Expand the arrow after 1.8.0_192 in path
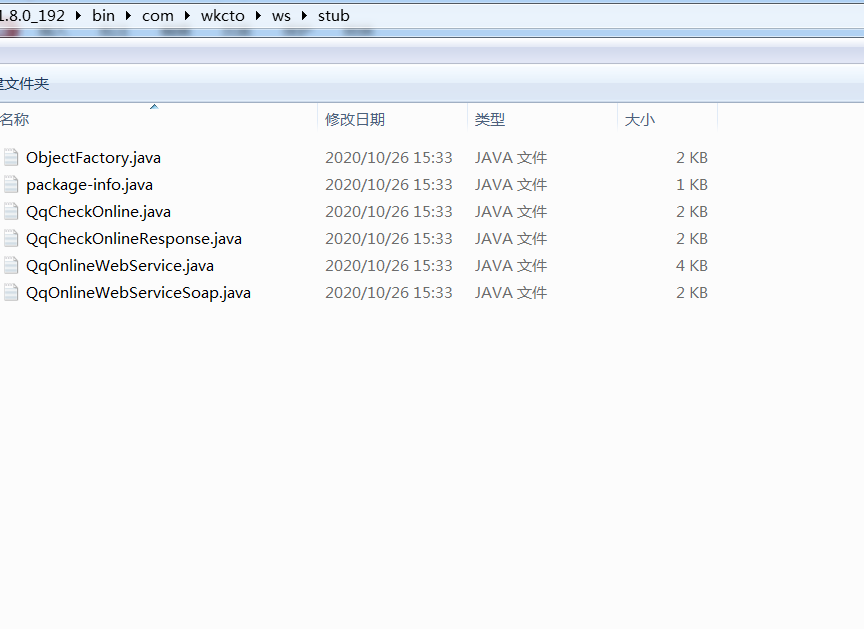This screenshot has width=864, height=629. pos(78,16)
